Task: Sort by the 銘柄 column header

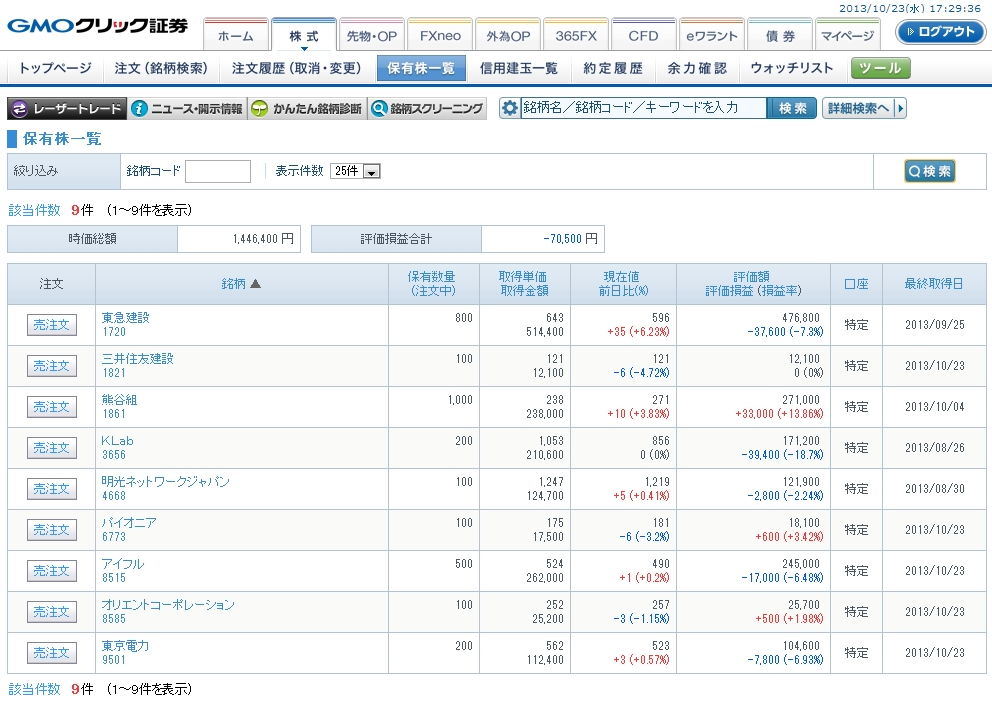Action: pos(241,284)
